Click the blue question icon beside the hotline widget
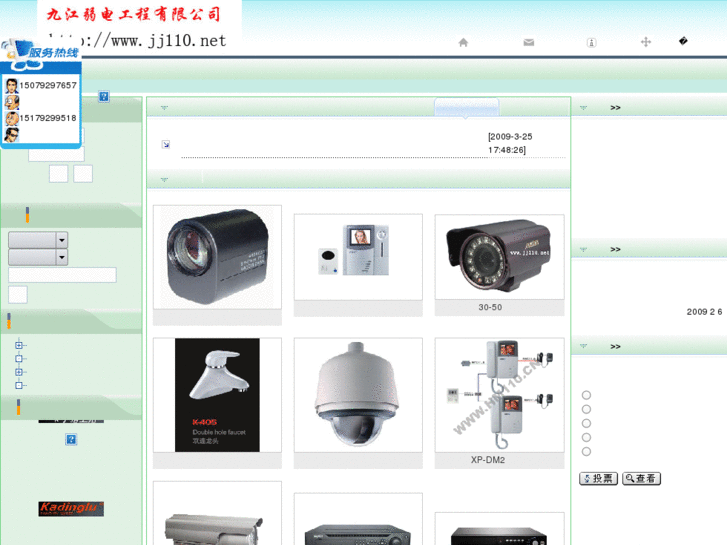This screenshot has height=545, width=727. click(104, 96)
